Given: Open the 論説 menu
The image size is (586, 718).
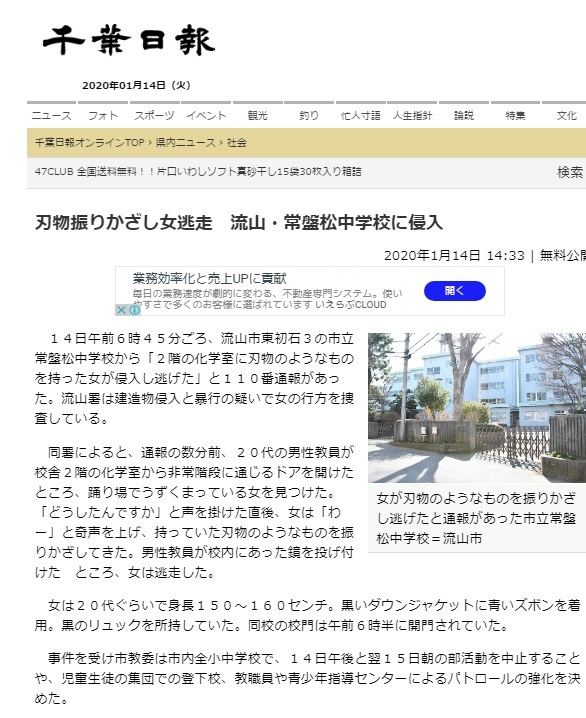Looking at the screenshot, I should [x=464, y=115].
